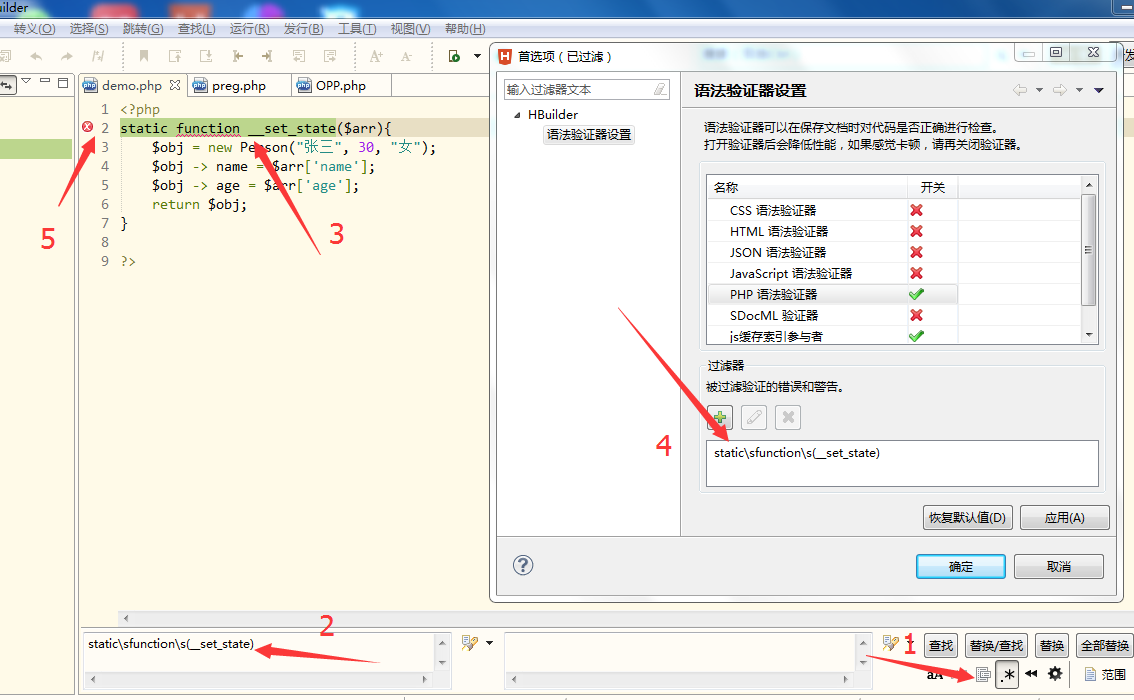1134x700 pixels.
Task: Click the edit filter pencil icon
Action: pos(754,417)
